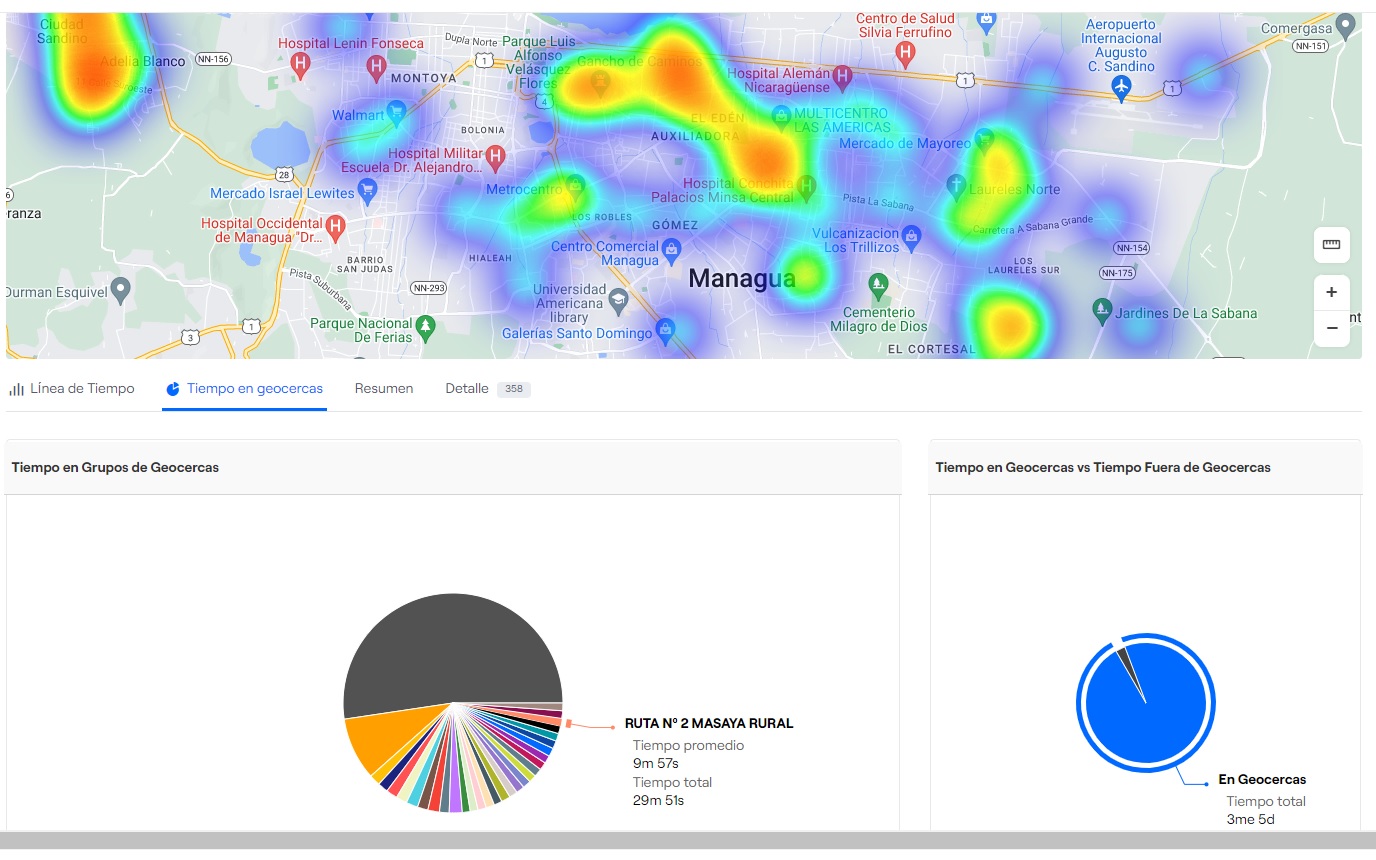Click the map ruler measure tool
The image size is (1376, 860).
(1331, 245)
